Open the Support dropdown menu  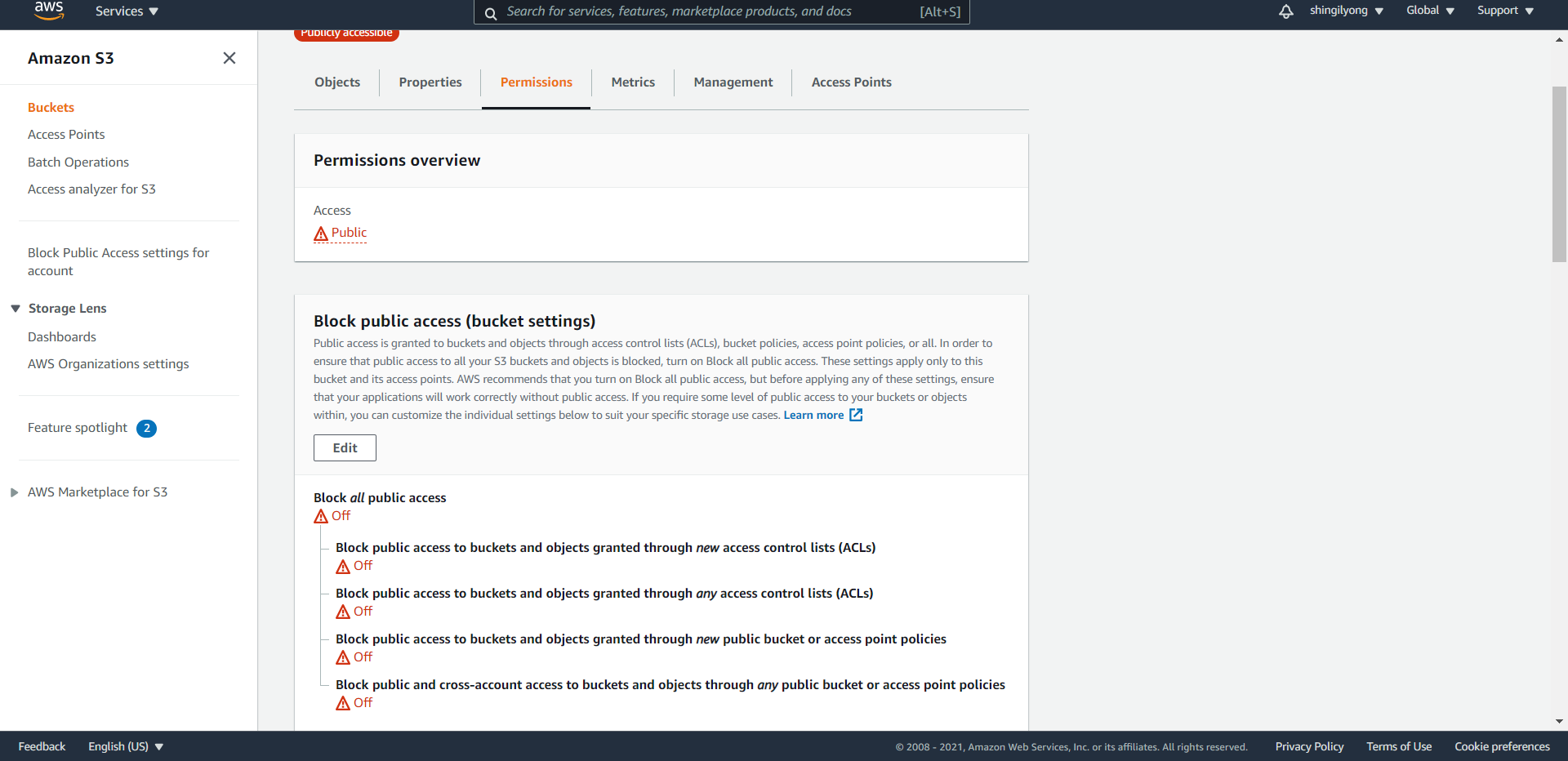(x=1505, y=11)
